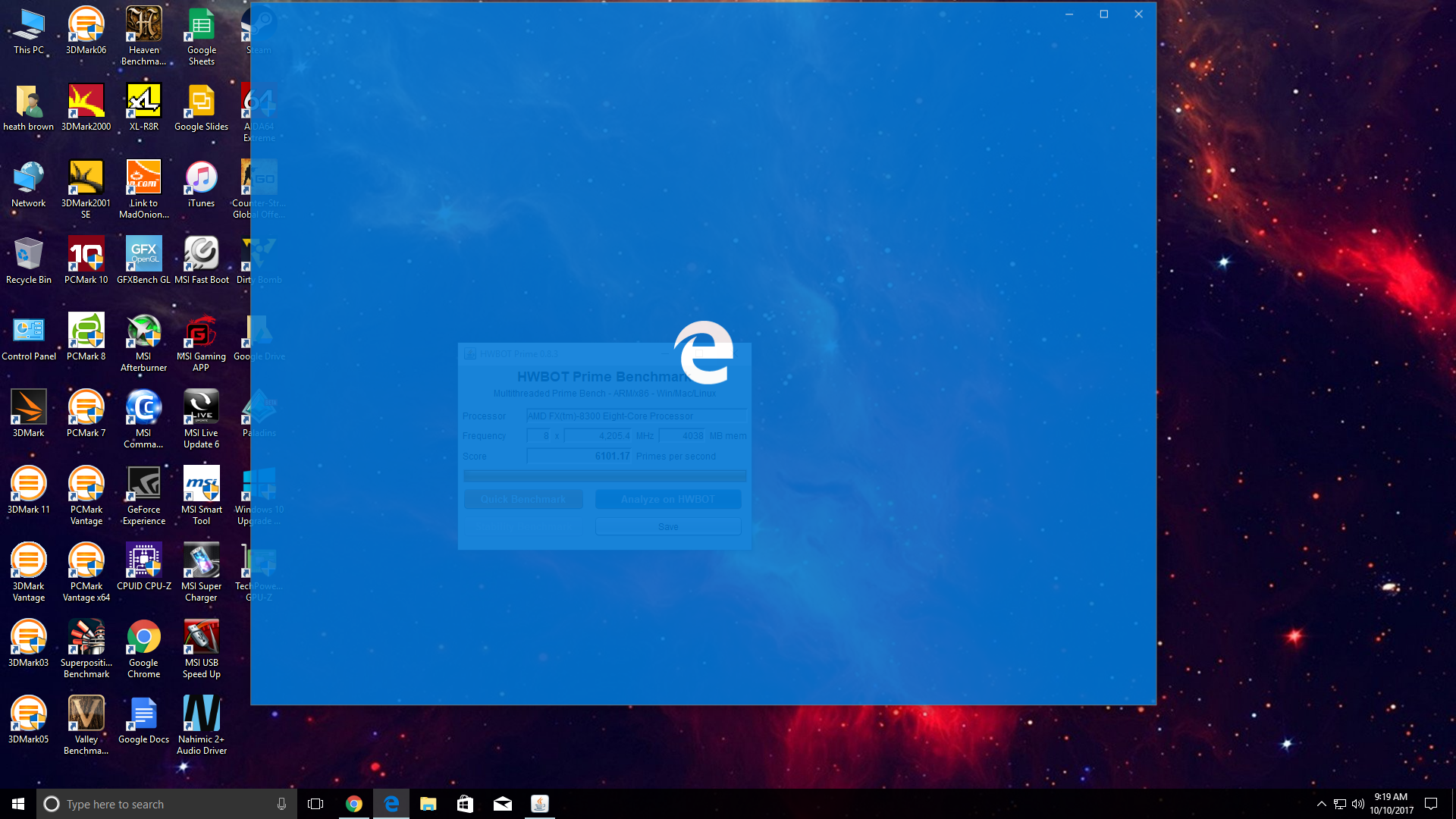The image size is (1456, 819).
Task: Show hidden system tray icons
Action: tap(1322, 804)
